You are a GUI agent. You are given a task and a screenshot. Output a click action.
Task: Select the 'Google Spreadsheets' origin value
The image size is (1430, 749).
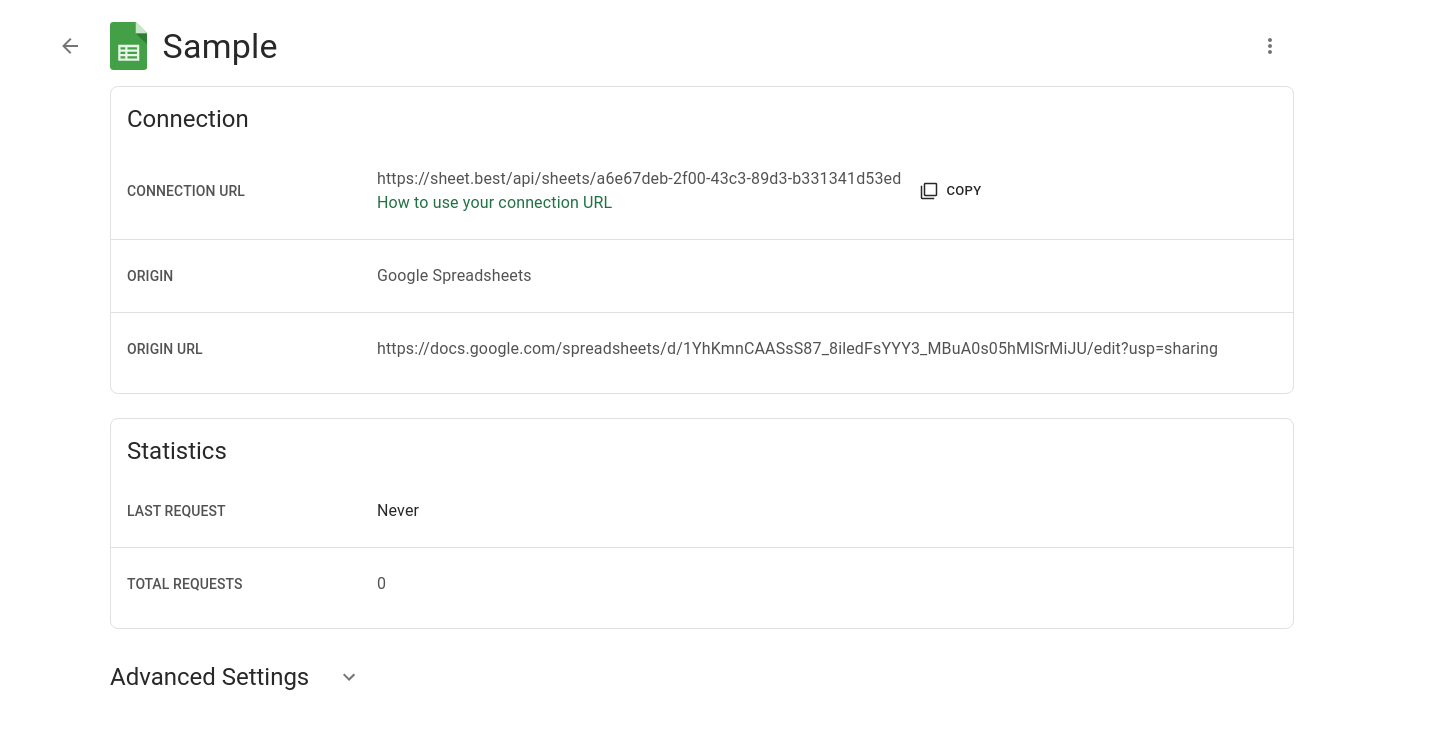pyautogui.click(x=454, y=276)
